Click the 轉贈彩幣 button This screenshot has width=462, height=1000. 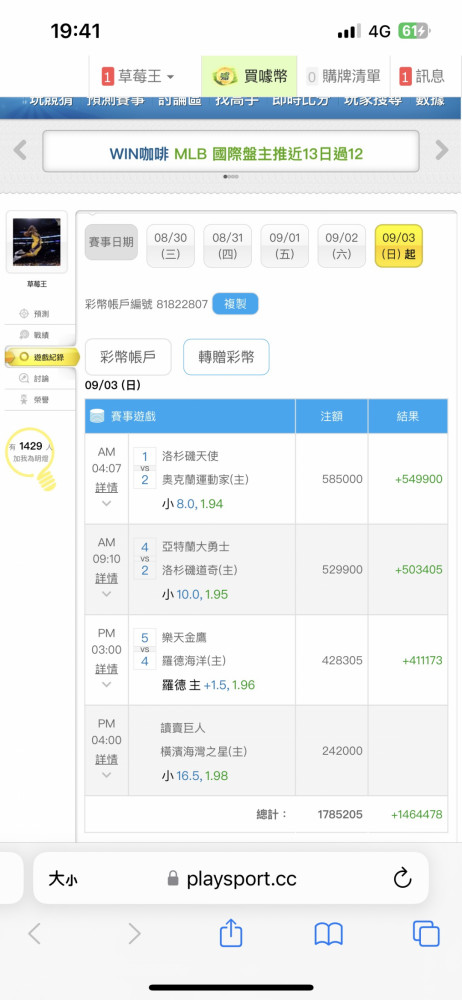pyautogui.click(x=226, y=357)
